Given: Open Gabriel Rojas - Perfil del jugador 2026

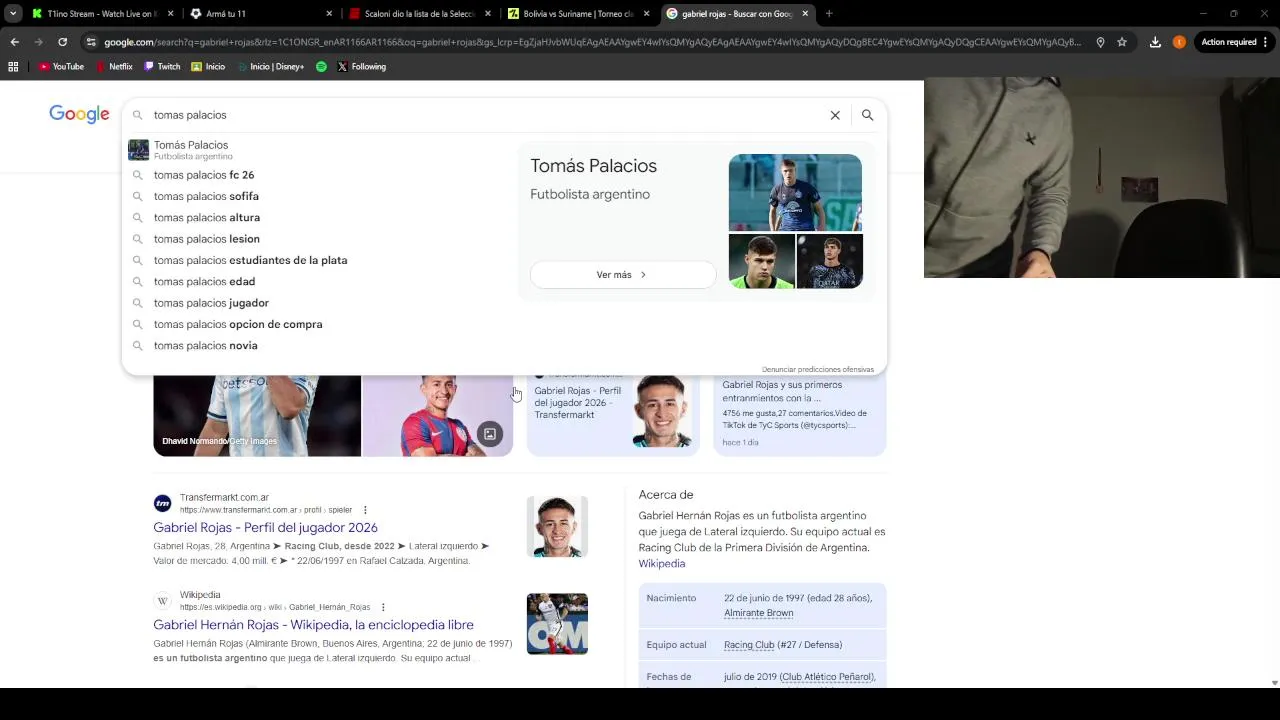Looking at the screenshot, I should [x=265, y=527].
